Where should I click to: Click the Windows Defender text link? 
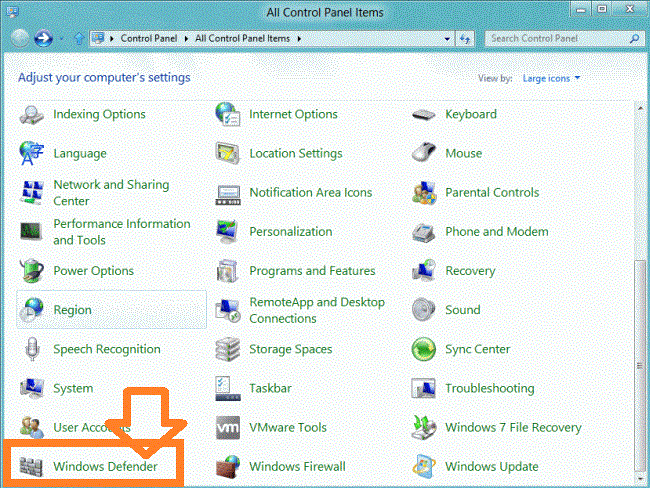105,466
